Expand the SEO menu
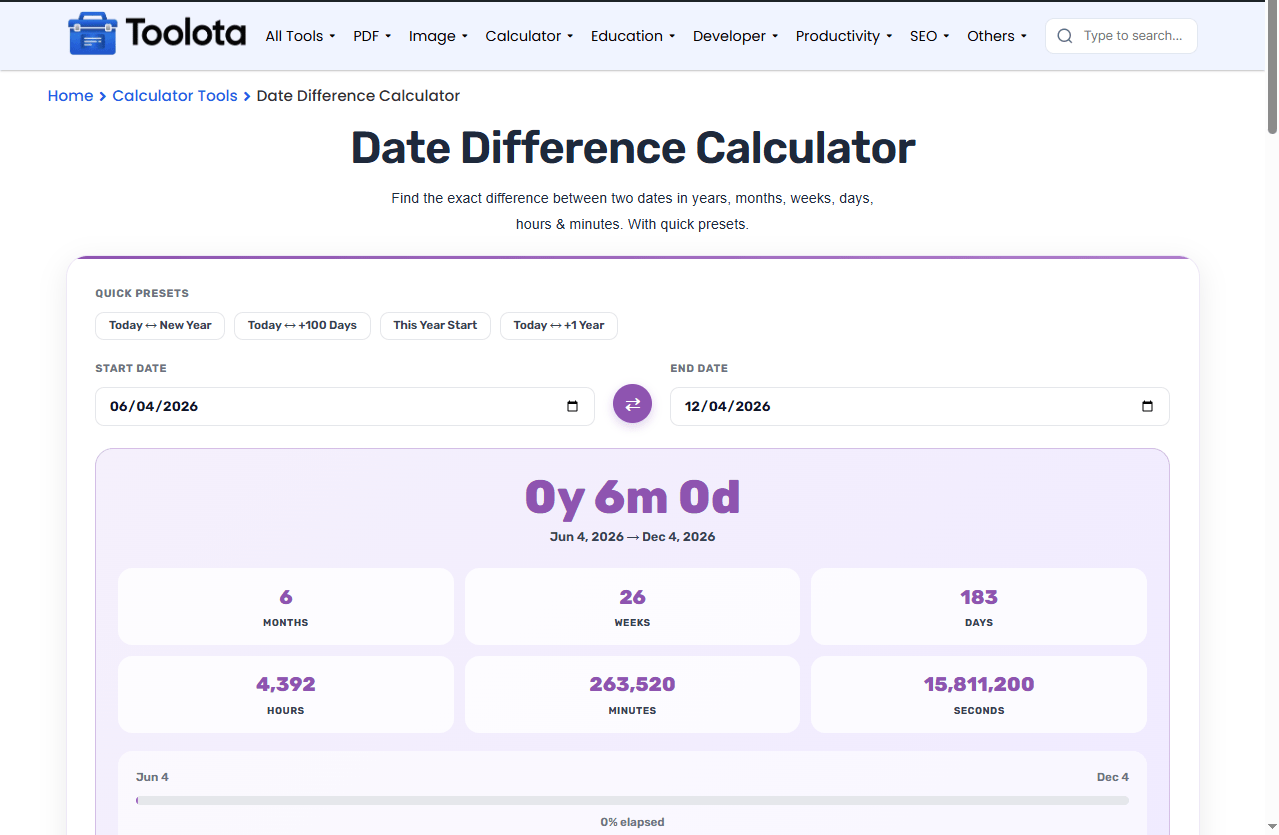The height and width of the screenshot is (835, 1279). tap(929, 36)
